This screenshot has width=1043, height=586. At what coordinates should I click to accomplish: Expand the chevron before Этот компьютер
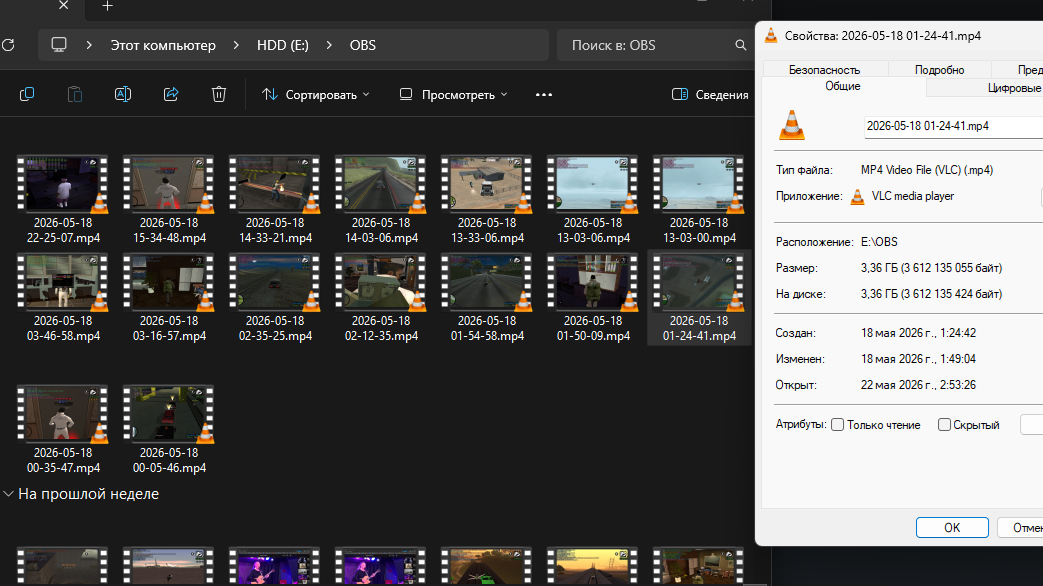click(x=89, y=45)
